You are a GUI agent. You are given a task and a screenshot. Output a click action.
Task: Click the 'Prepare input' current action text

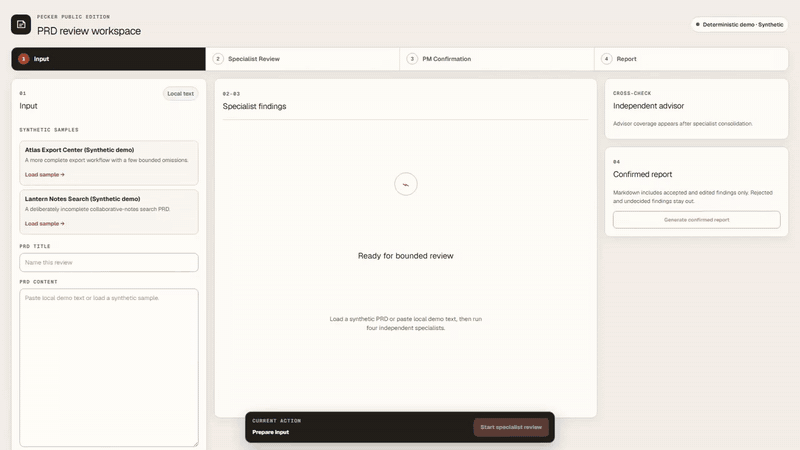click(270, 432)
